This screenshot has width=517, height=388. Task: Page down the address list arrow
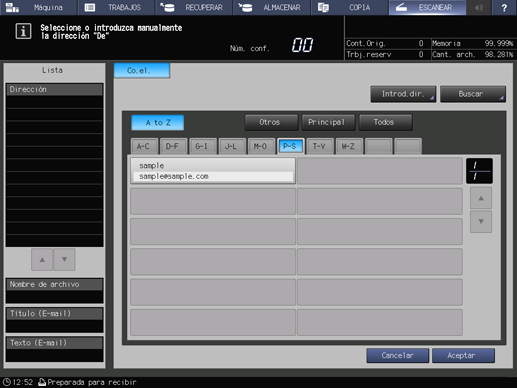pos(481,221)
